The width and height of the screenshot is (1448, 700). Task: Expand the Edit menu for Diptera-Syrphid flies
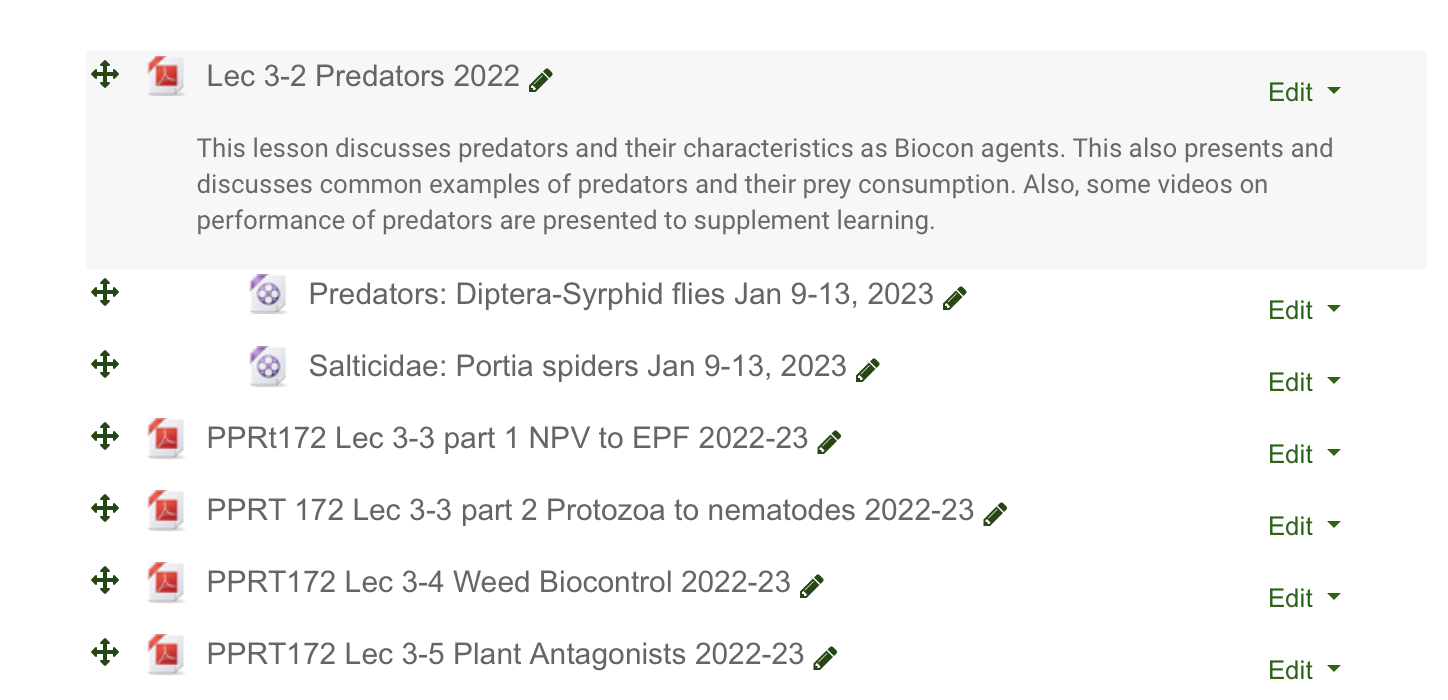tap(1303, 310)
